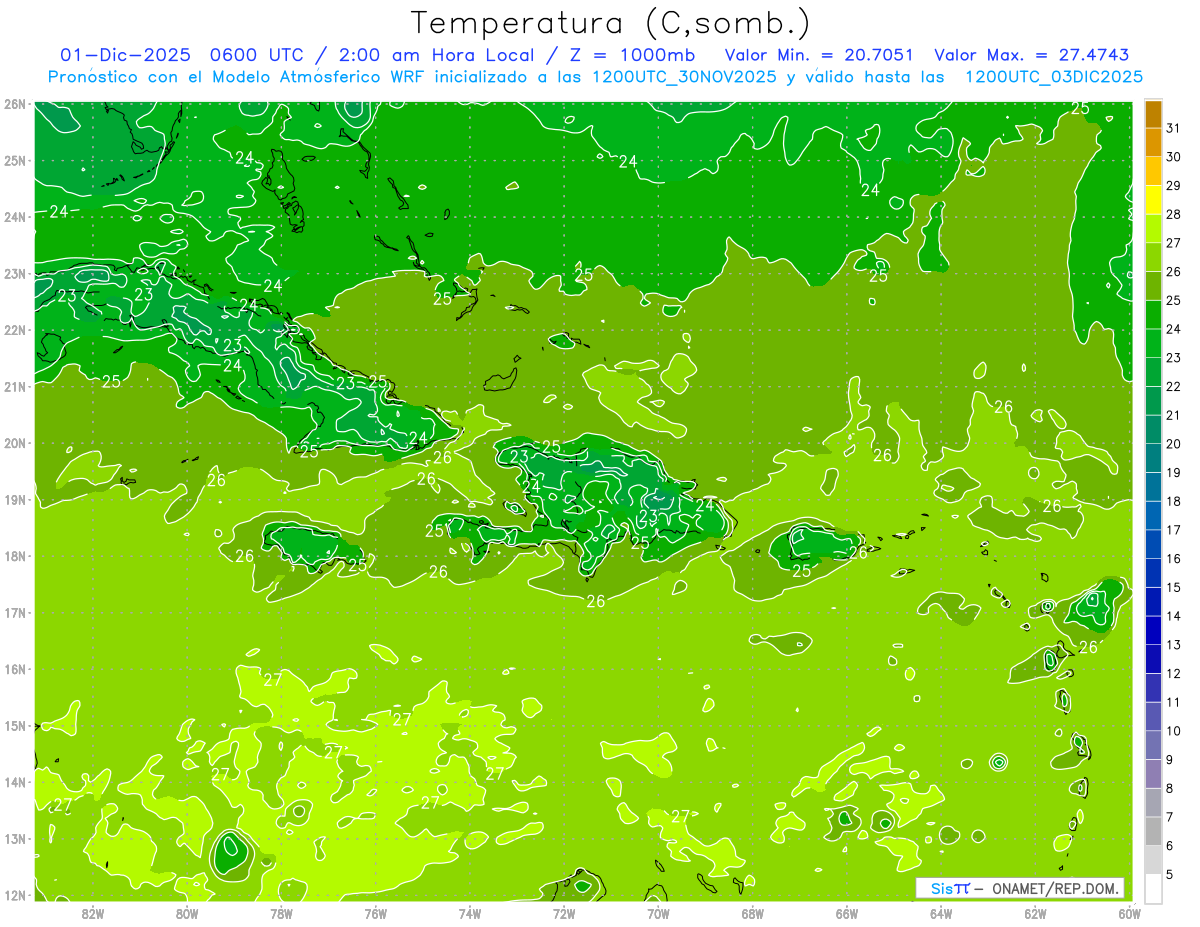Click the "13N" latitude axis label

(14, 839)
